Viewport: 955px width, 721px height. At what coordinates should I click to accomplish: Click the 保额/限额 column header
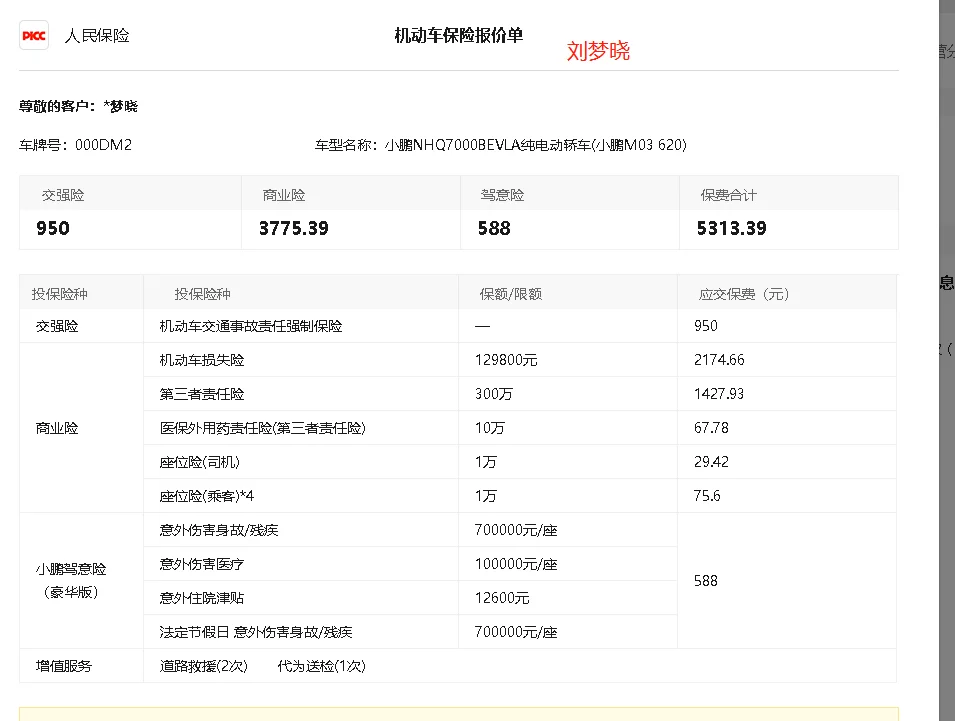pyautogui.click(x=510, y=294)
